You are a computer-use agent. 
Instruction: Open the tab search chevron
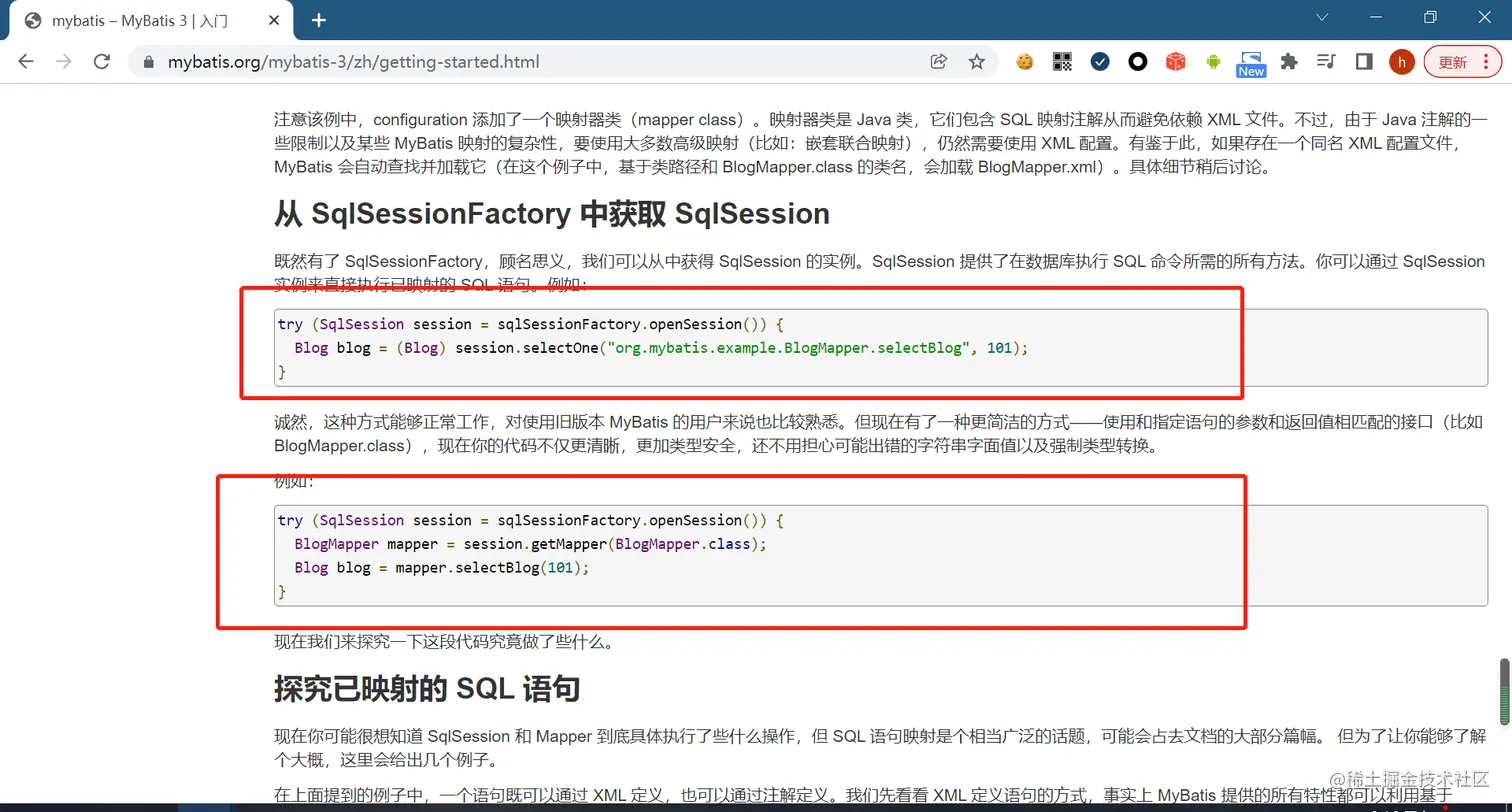click(x=1322, y=17)
